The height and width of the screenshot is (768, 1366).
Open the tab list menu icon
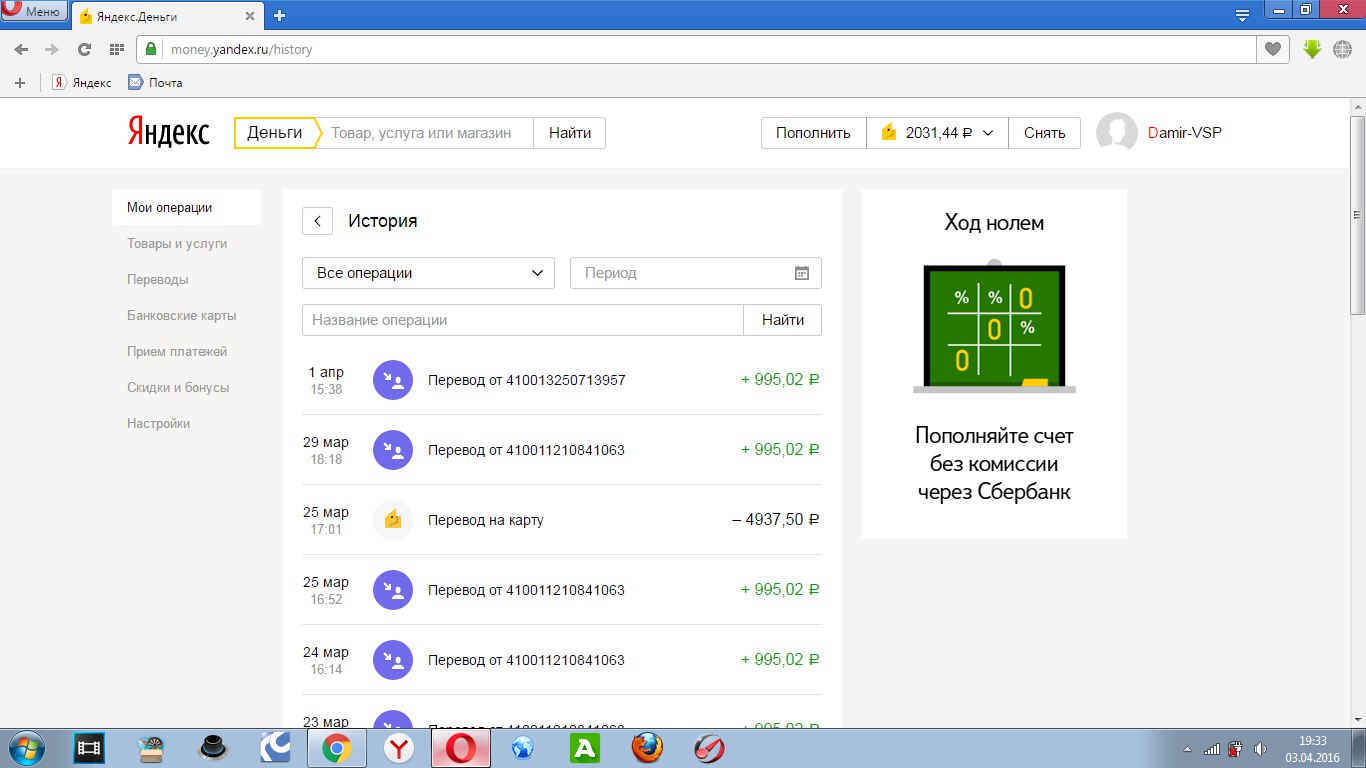[1242, 15]
